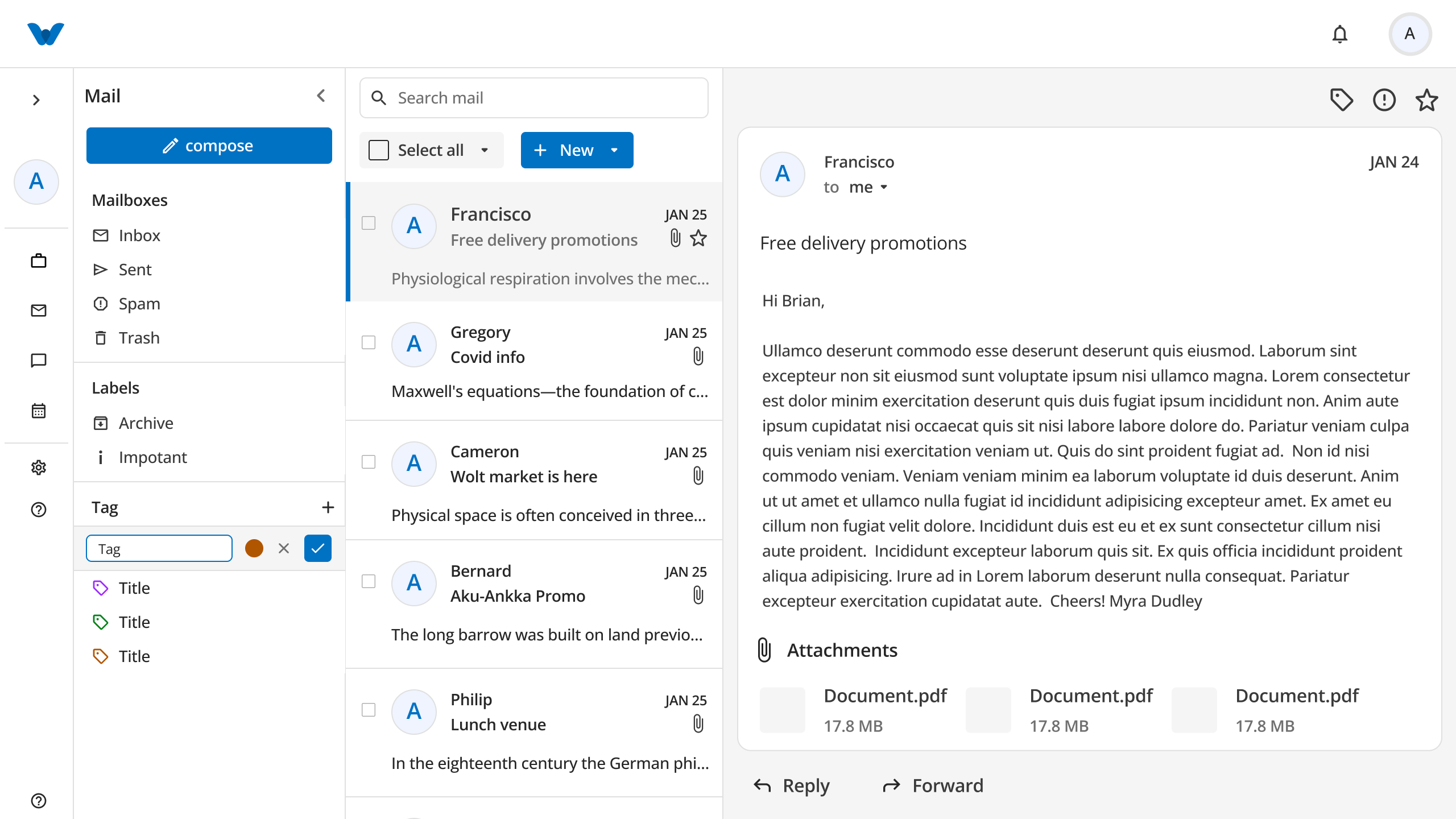This screenshot has height=819, width=1456.
Task: Open settings gear in left rail
Action: [39, 468]
